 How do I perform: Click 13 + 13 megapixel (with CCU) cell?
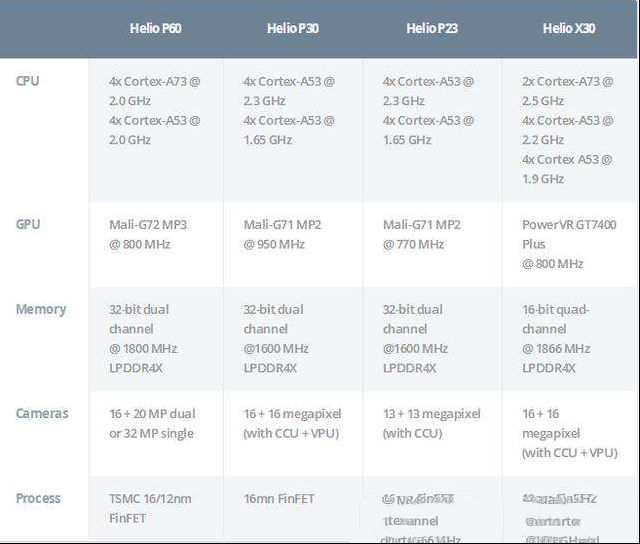(x=433, y=433)
